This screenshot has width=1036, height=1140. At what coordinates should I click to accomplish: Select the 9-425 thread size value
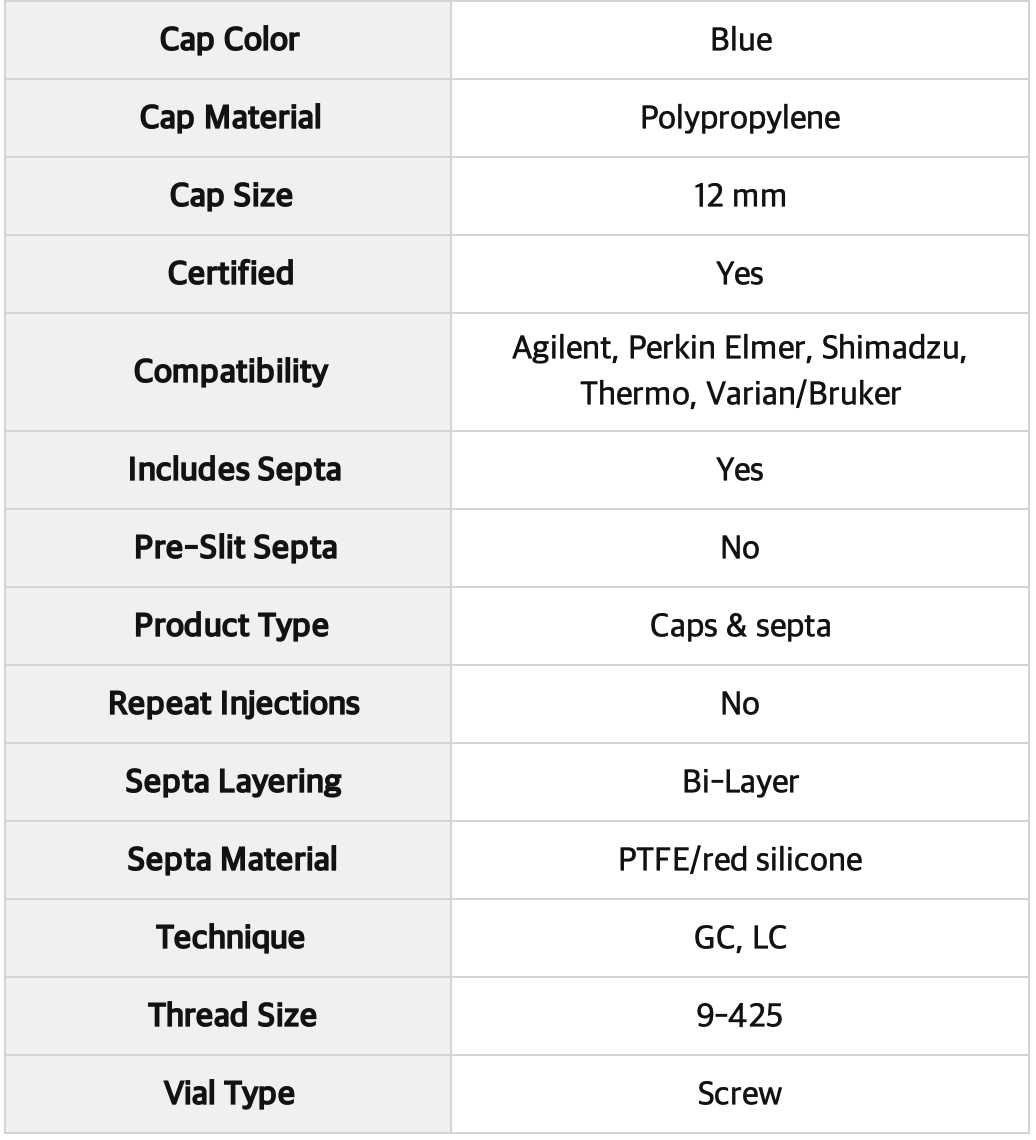pyautogui.click(x=740, y=1016)
